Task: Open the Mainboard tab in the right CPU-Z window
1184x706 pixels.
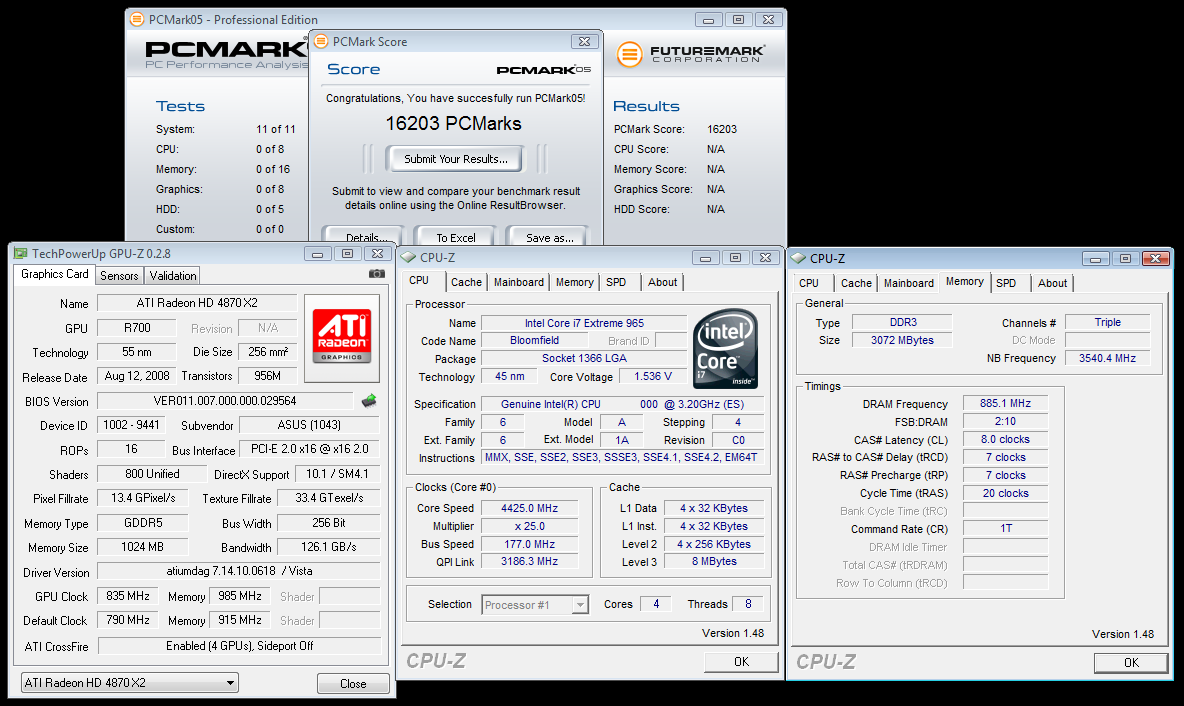Action: coord(908,283)
